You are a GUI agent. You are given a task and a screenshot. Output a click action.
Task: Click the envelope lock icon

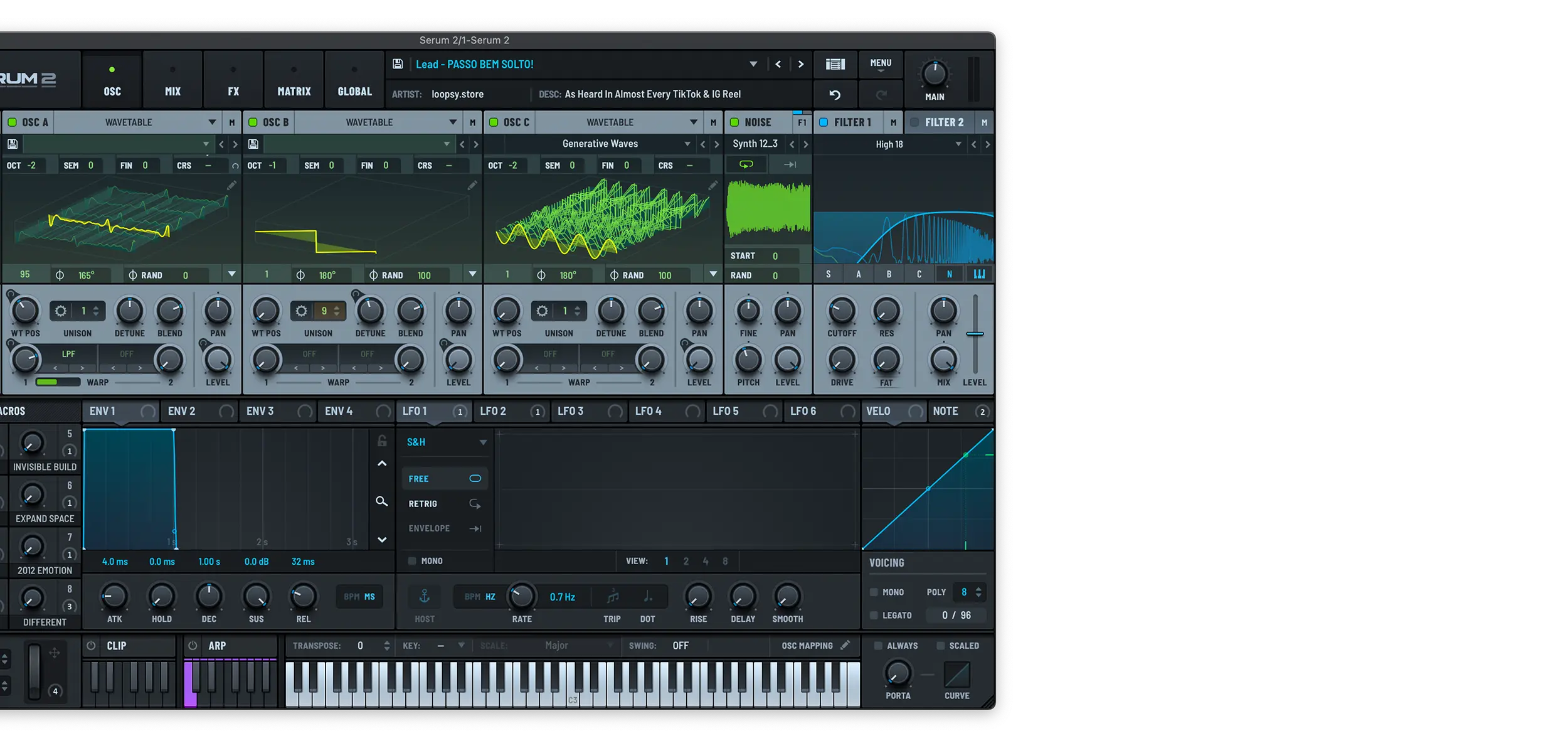[382, 441]
